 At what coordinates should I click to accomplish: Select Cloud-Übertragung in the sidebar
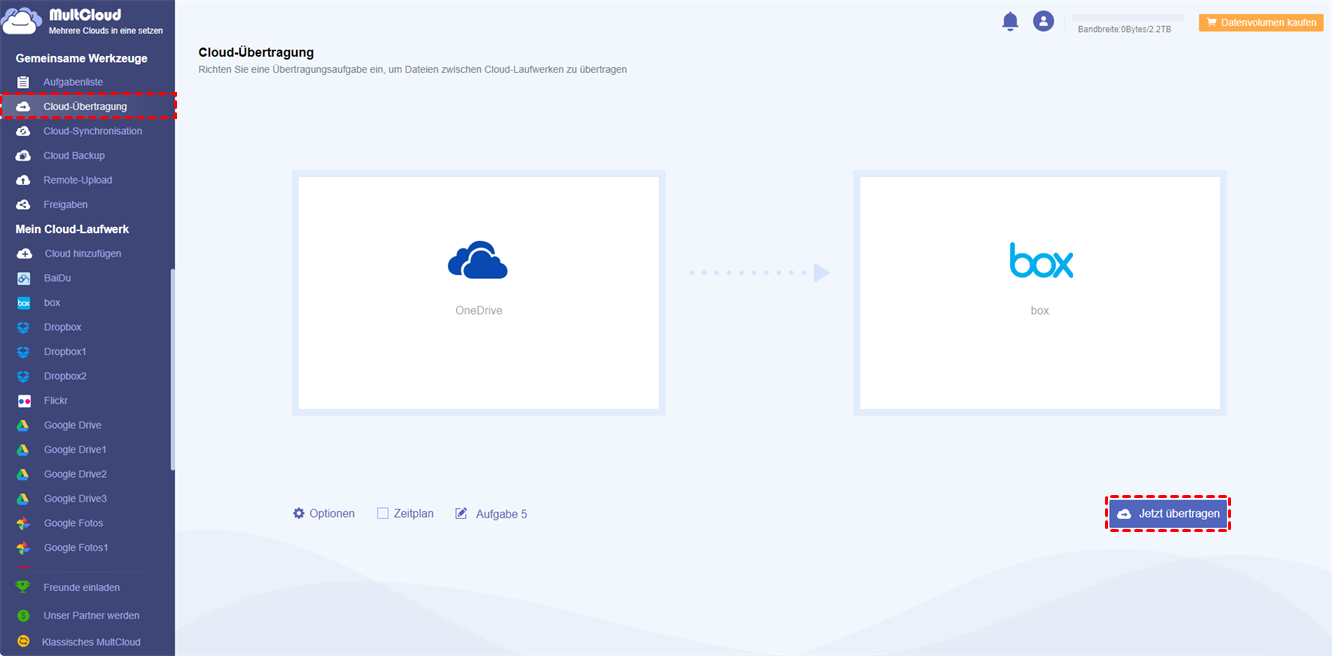click(x=87, y=106)
